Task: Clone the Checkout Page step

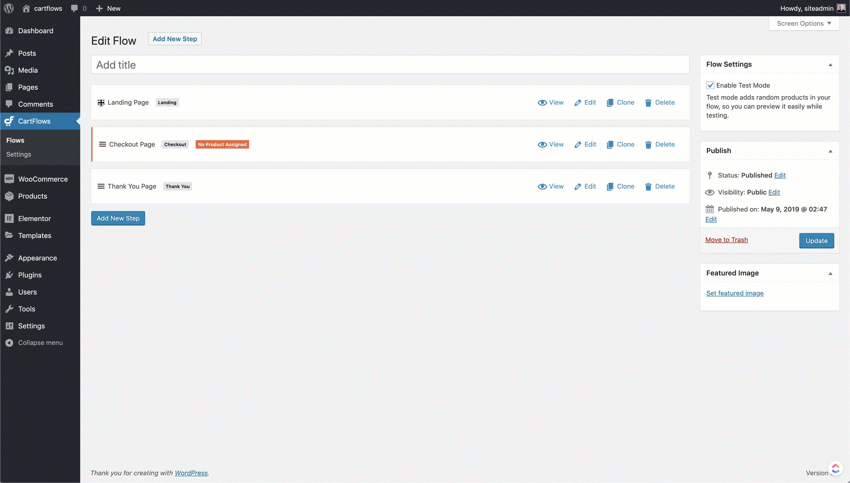Action: (620, 144)
